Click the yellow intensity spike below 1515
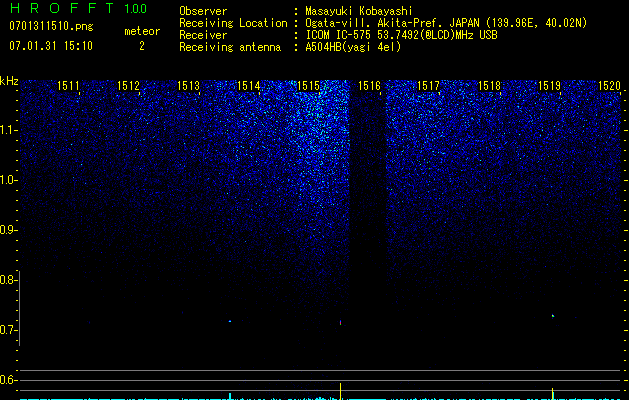Viewport: 629px width, 400px height. coord(341,391)
